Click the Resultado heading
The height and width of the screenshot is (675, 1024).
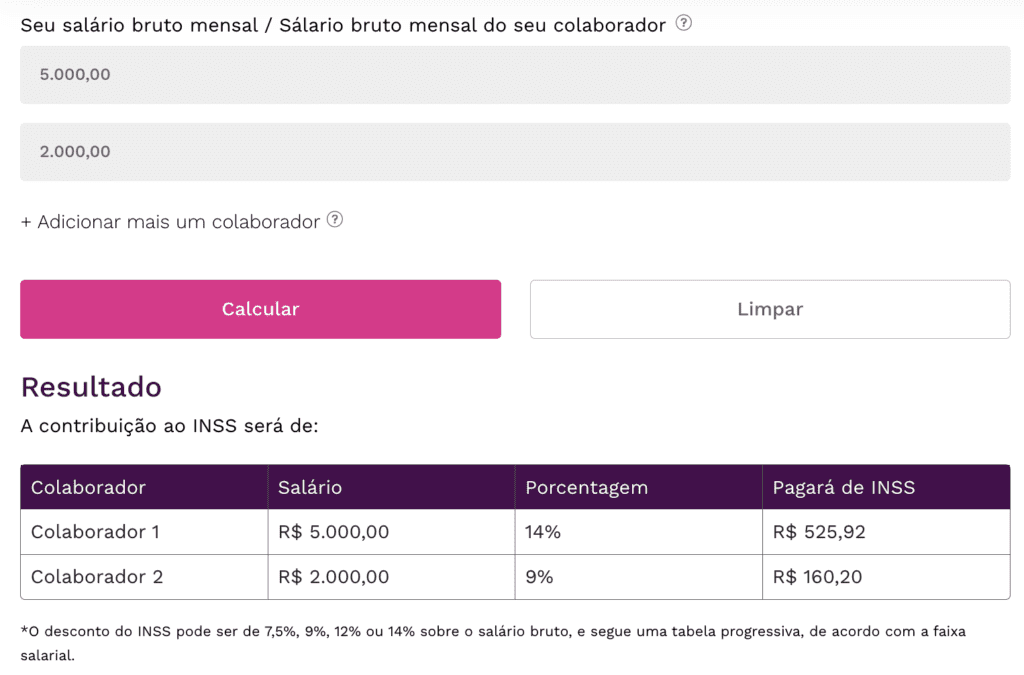click(x=91, y=387)
